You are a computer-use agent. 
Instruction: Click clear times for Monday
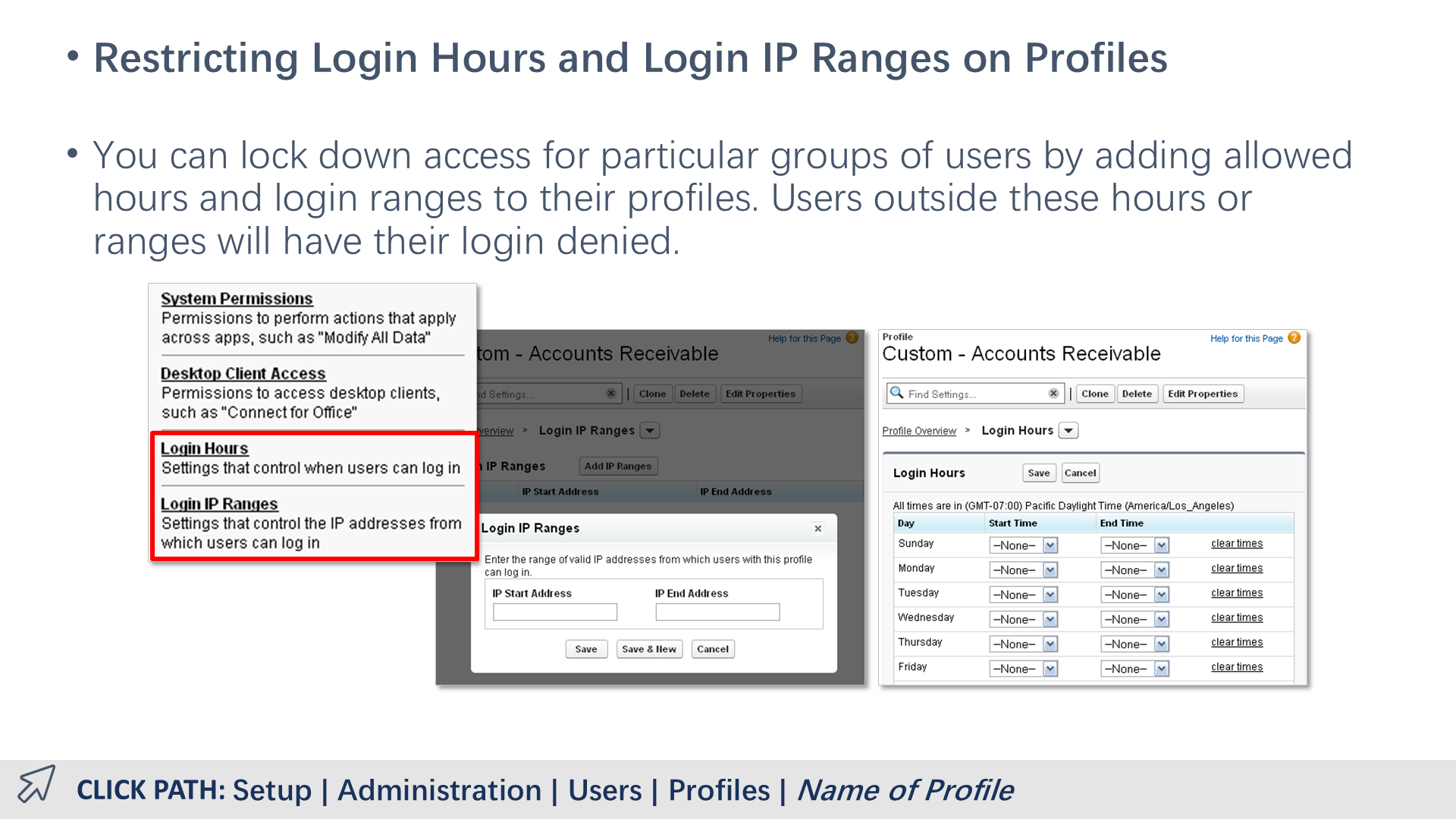[1237, 568]
